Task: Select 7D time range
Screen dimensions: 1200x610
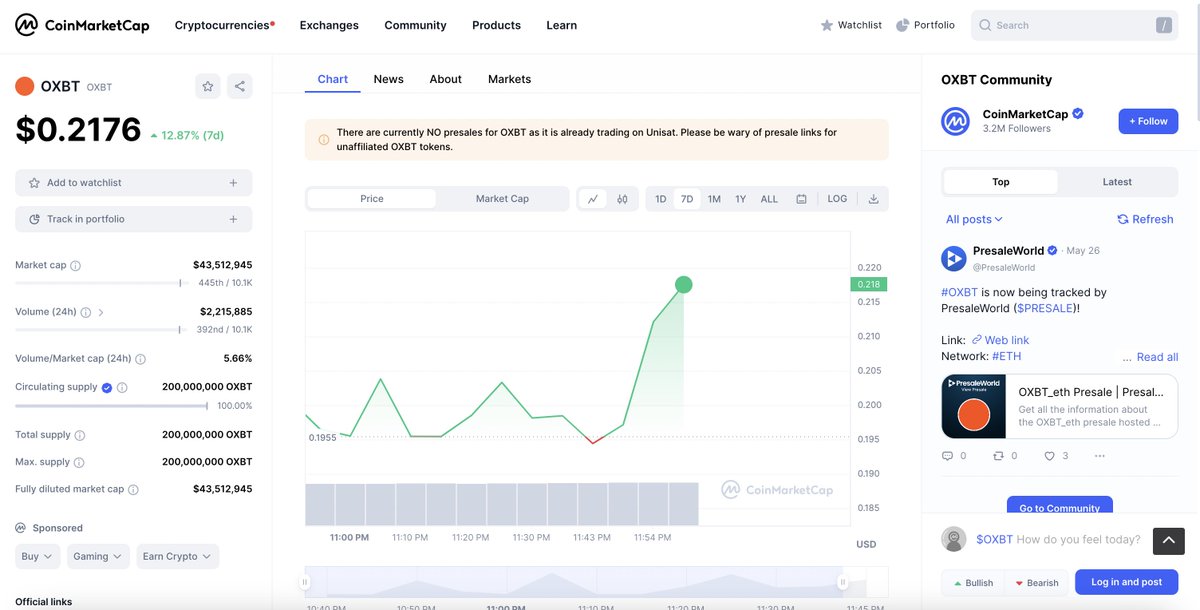Action: (x=687, y=199)
